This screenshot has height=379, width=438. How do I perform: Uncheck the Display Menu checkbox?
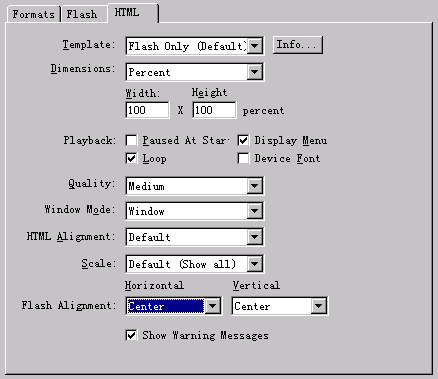click(x=243, y=140)
